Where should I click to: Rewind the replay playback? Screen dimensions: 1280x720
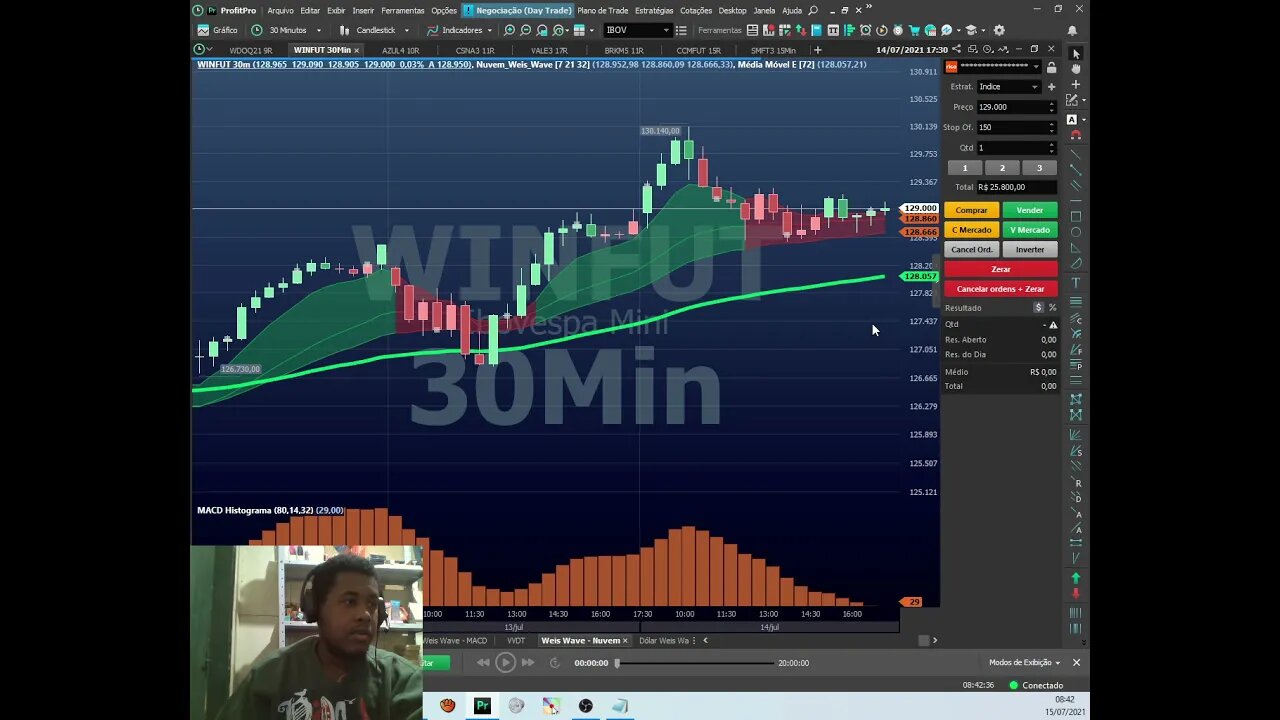(x=483, y=662)
